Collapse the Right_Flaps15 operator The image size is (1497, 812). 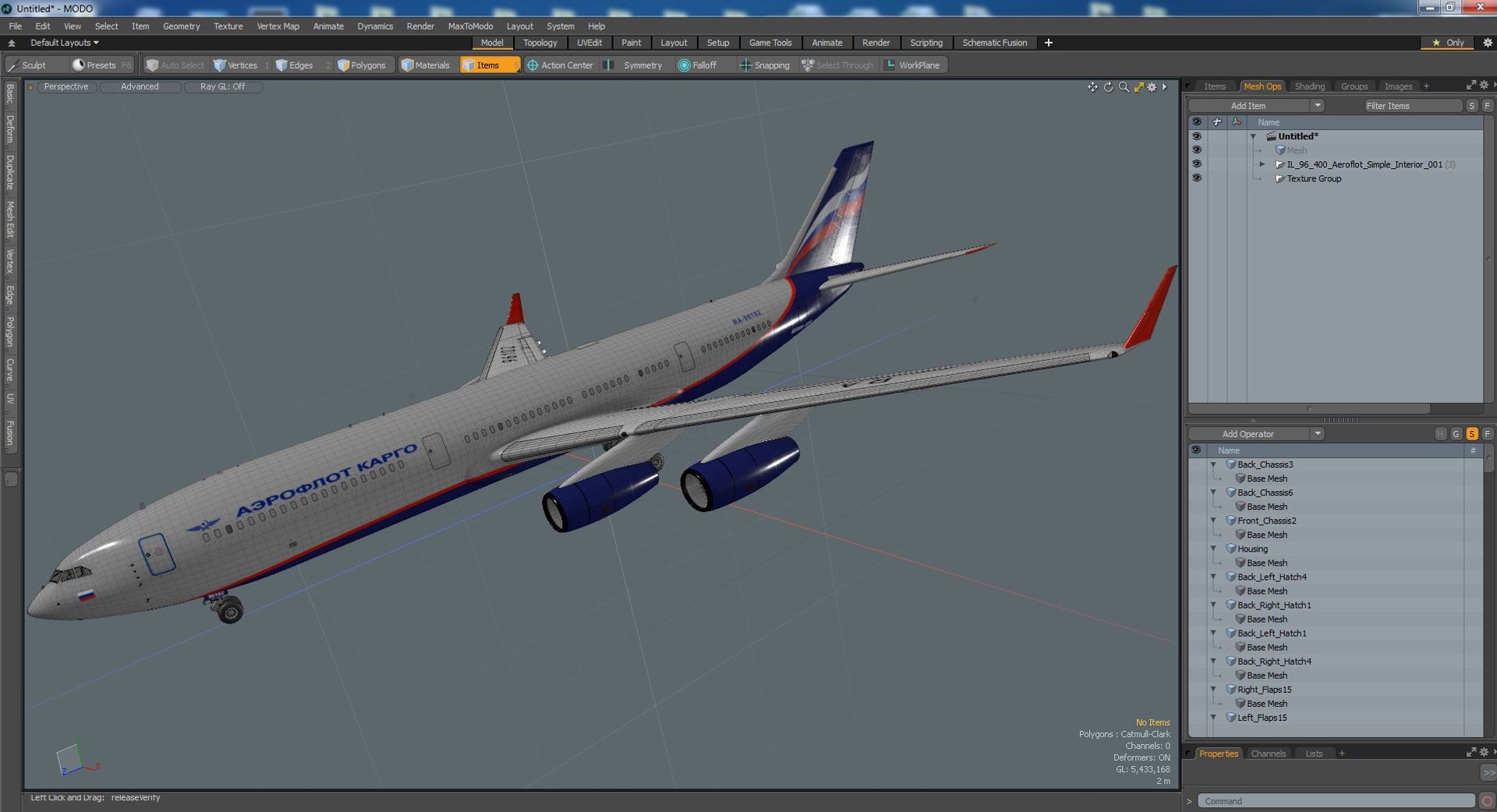(x=1213, y=690)
